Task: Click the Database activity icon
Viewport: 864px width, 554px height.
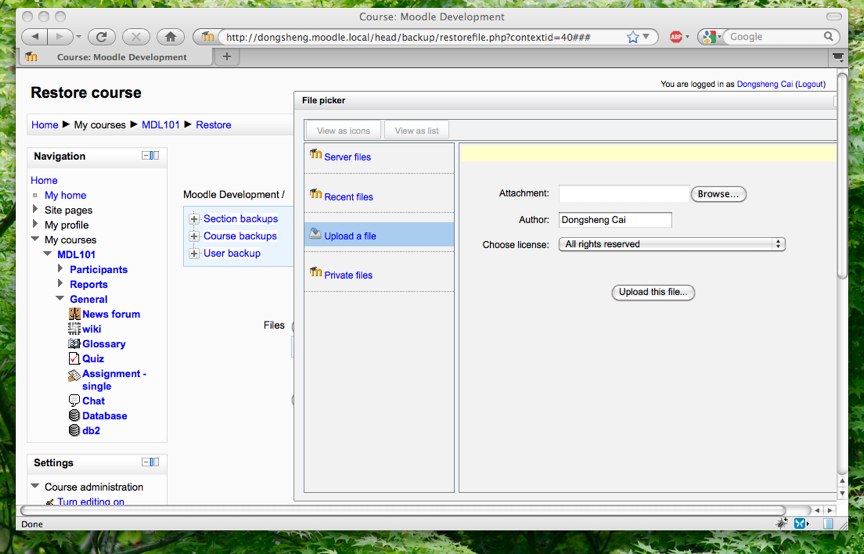Action: (x=74, y=416)
